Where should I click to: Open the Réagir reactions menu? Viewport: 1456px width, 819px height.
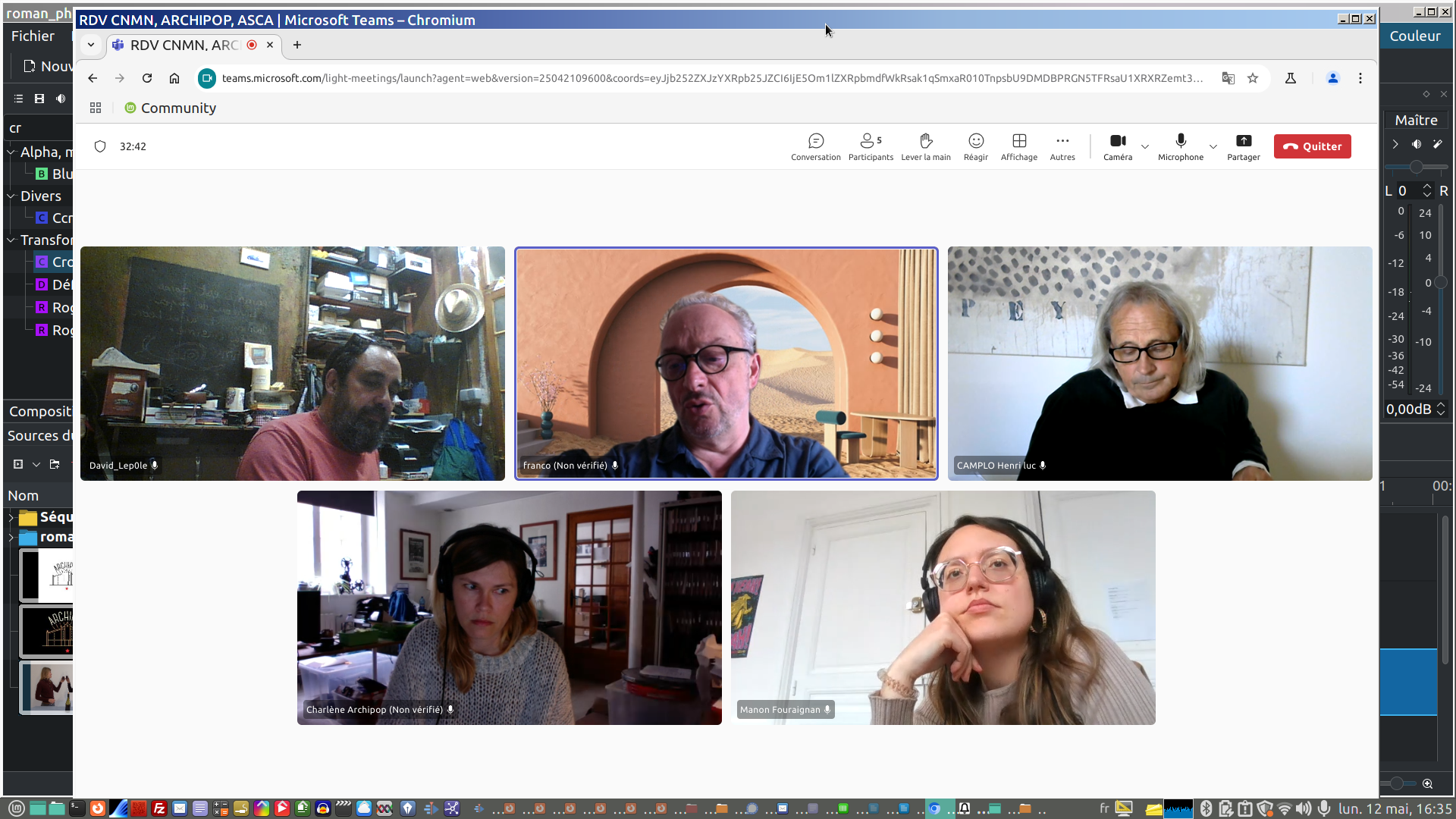(x=975, y=146)
